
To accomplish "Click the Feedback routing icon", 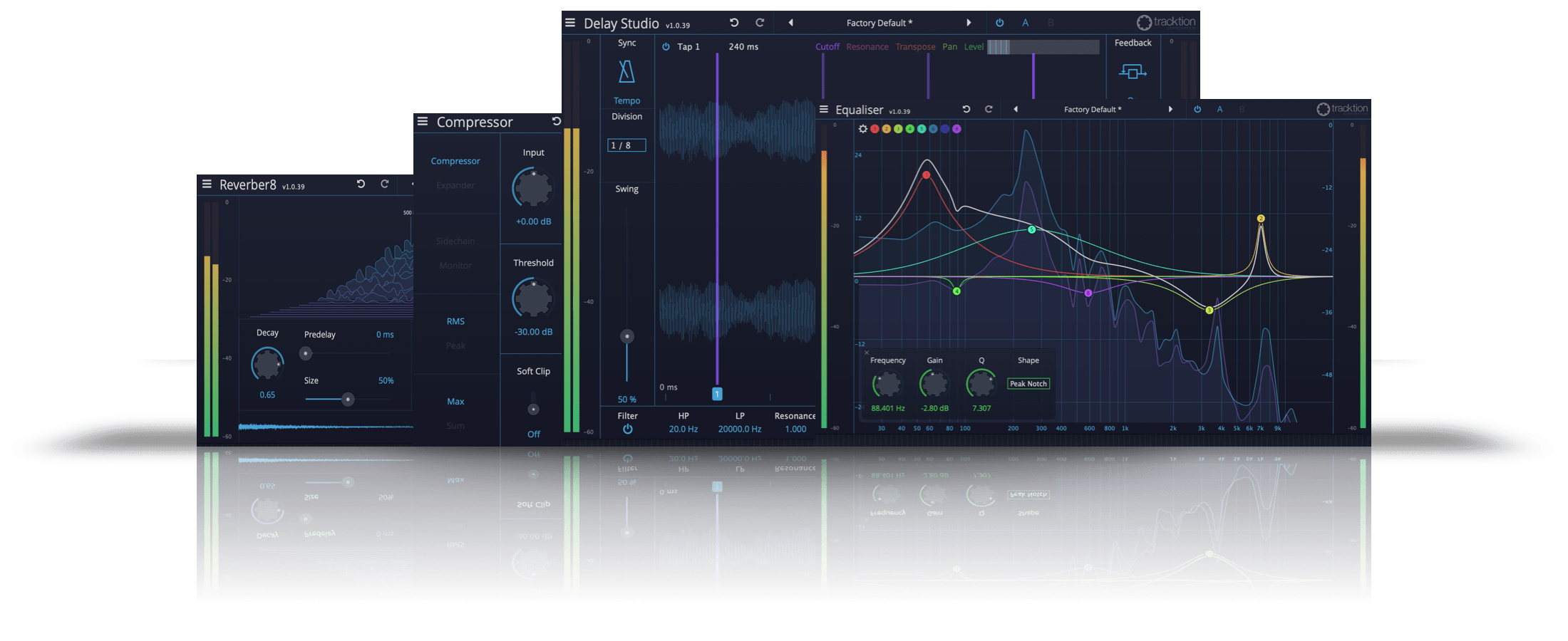I will click(x=1133, y=71).
